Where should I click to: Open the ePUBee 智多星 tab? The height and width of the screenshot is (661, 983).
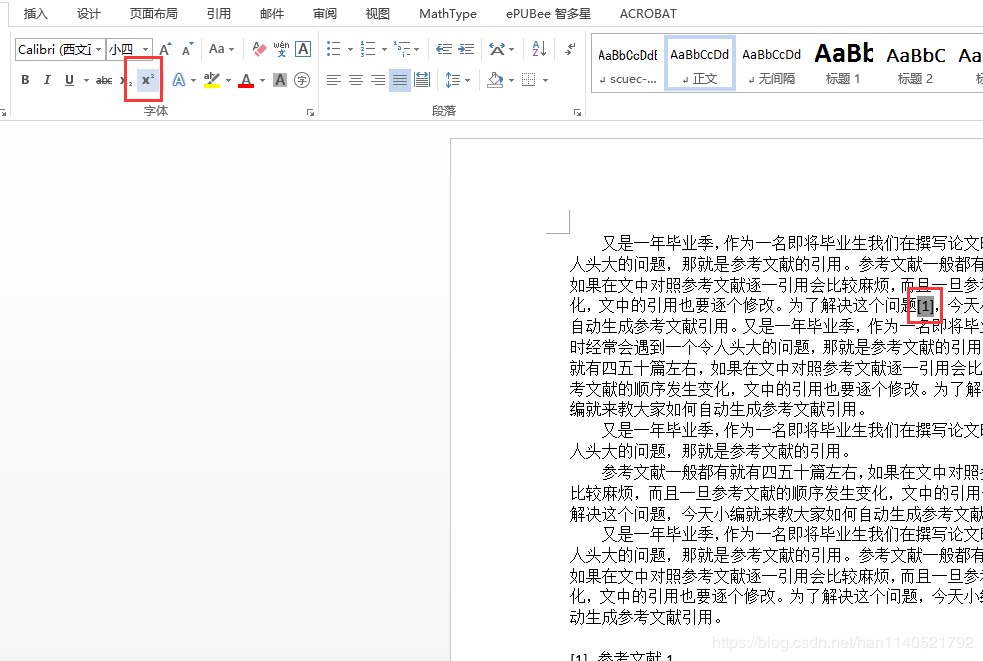(x=549, y=13)
